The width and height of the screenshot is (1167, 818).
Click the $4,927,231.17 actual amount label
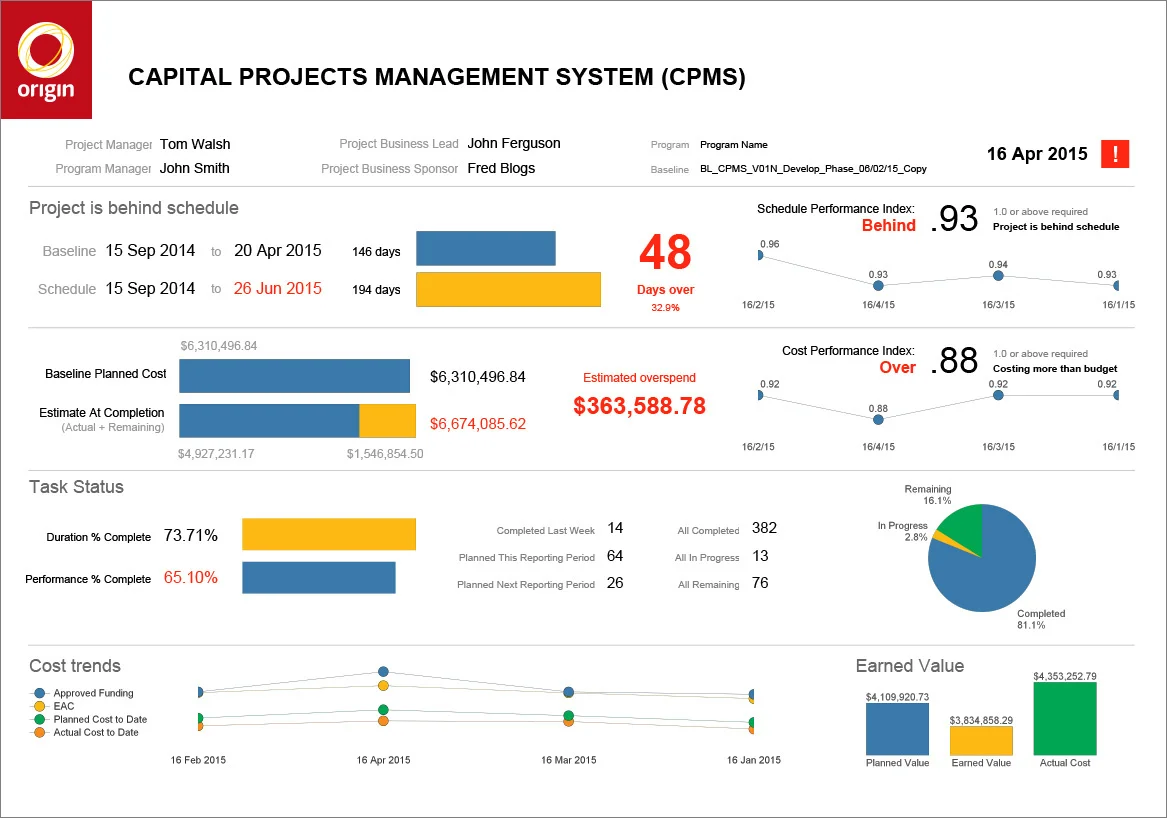216,453
